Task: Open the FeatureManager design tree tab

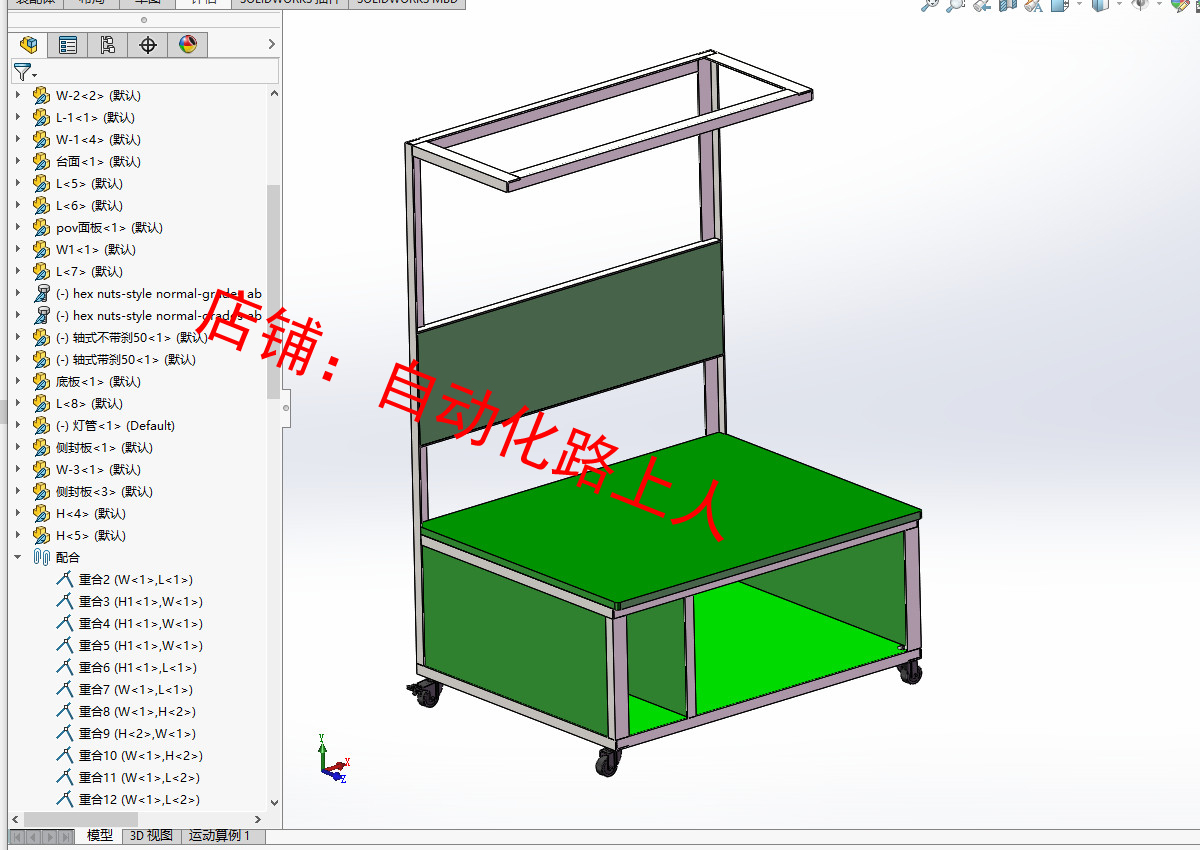Action: [x=28, y=44]
